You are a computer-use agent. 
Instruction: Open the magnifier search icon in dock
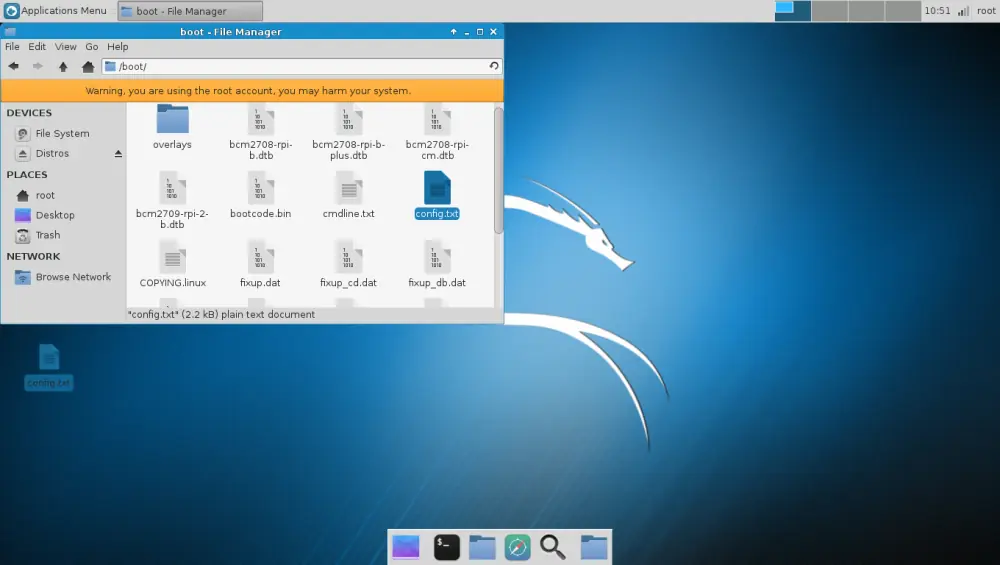tap(552, 547)
